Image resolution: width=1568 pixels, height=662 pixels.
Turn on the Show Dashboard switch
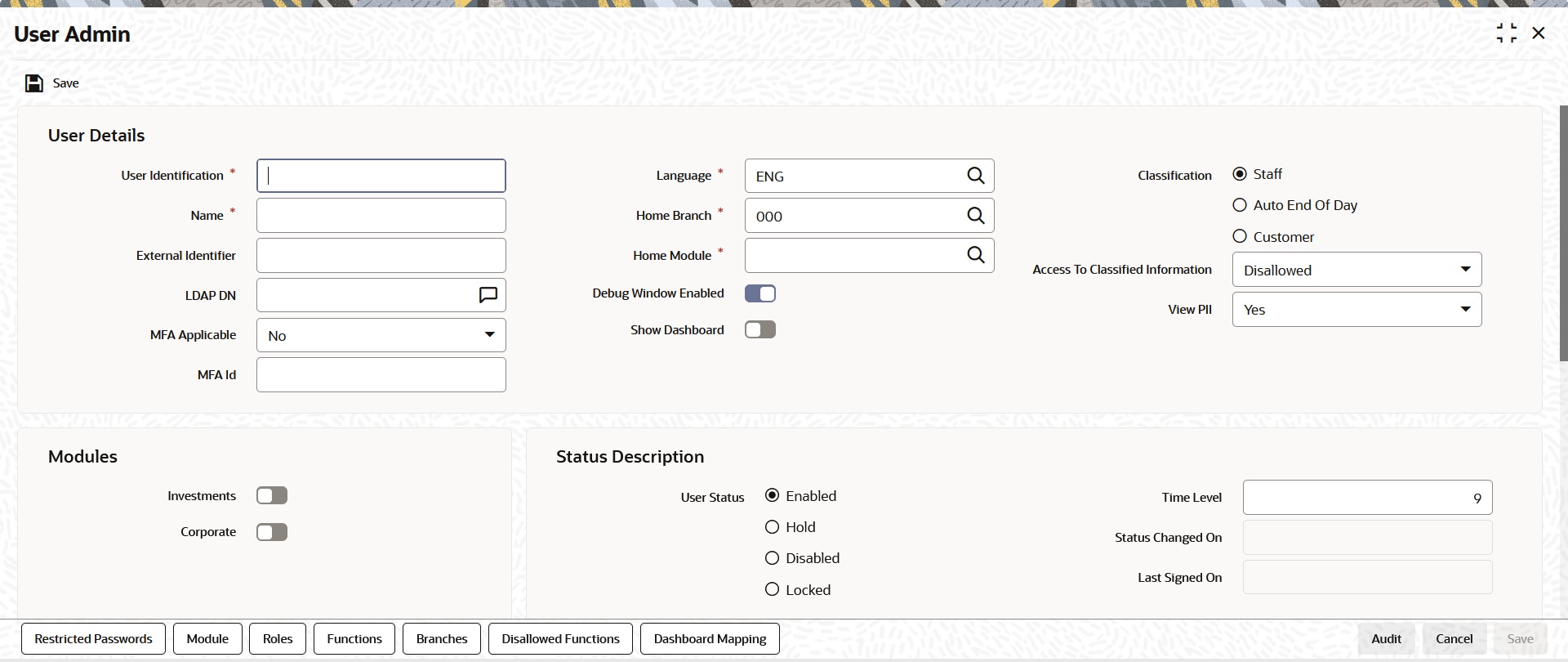tap(760, 329)
